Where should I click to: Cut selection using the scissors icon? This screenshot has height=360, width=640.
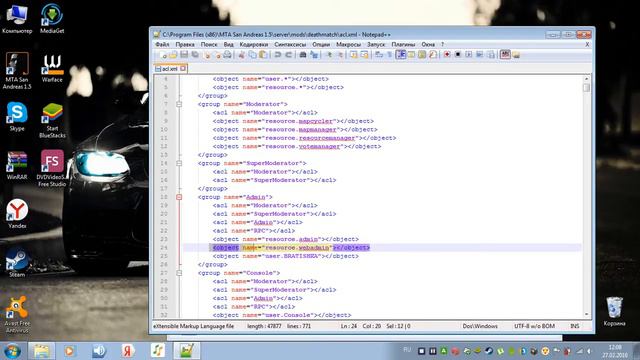[242, 55]
